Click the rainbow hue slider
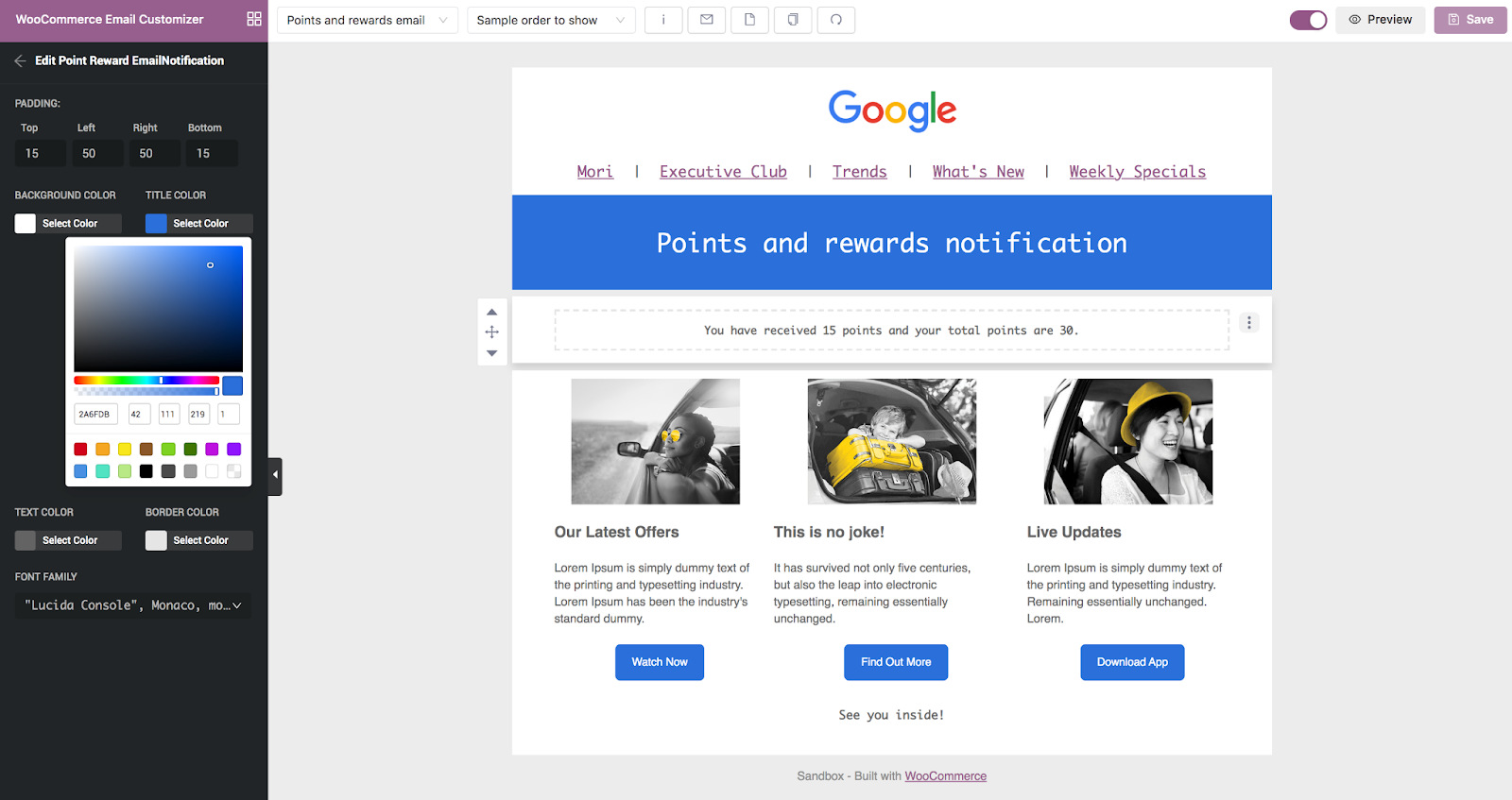The width and height of the screenshot is (1512, 800). (146, 381)
